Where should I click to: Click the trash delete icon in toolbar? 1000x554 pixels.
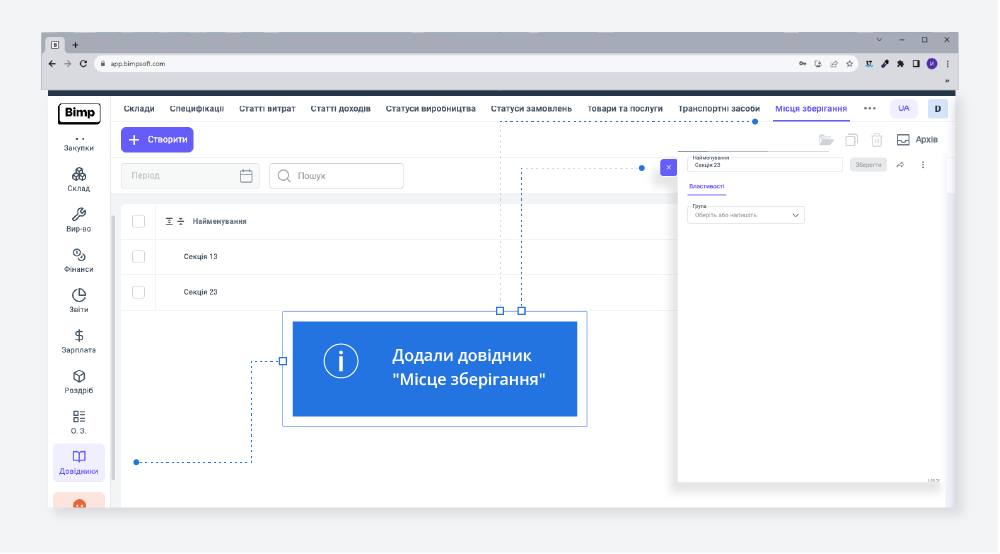click(876, 140)
